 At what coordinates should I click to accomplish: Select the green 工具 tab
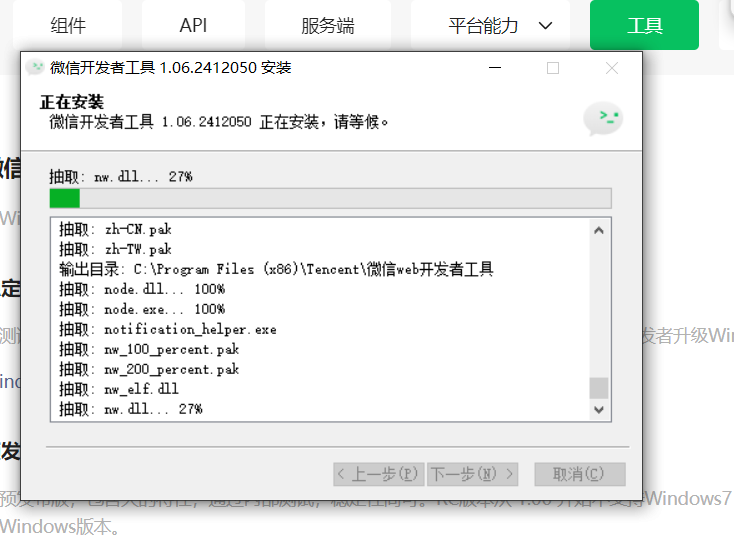(644, 25)
